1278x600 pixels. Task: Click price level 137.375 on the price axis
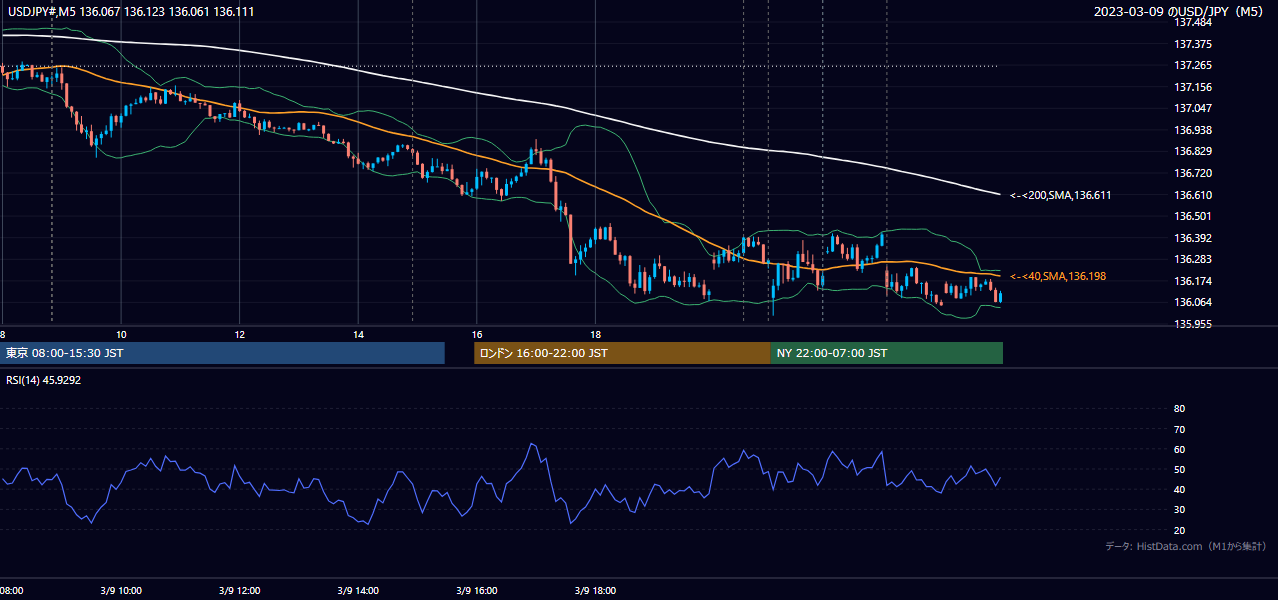click(x=1193, y=44)
